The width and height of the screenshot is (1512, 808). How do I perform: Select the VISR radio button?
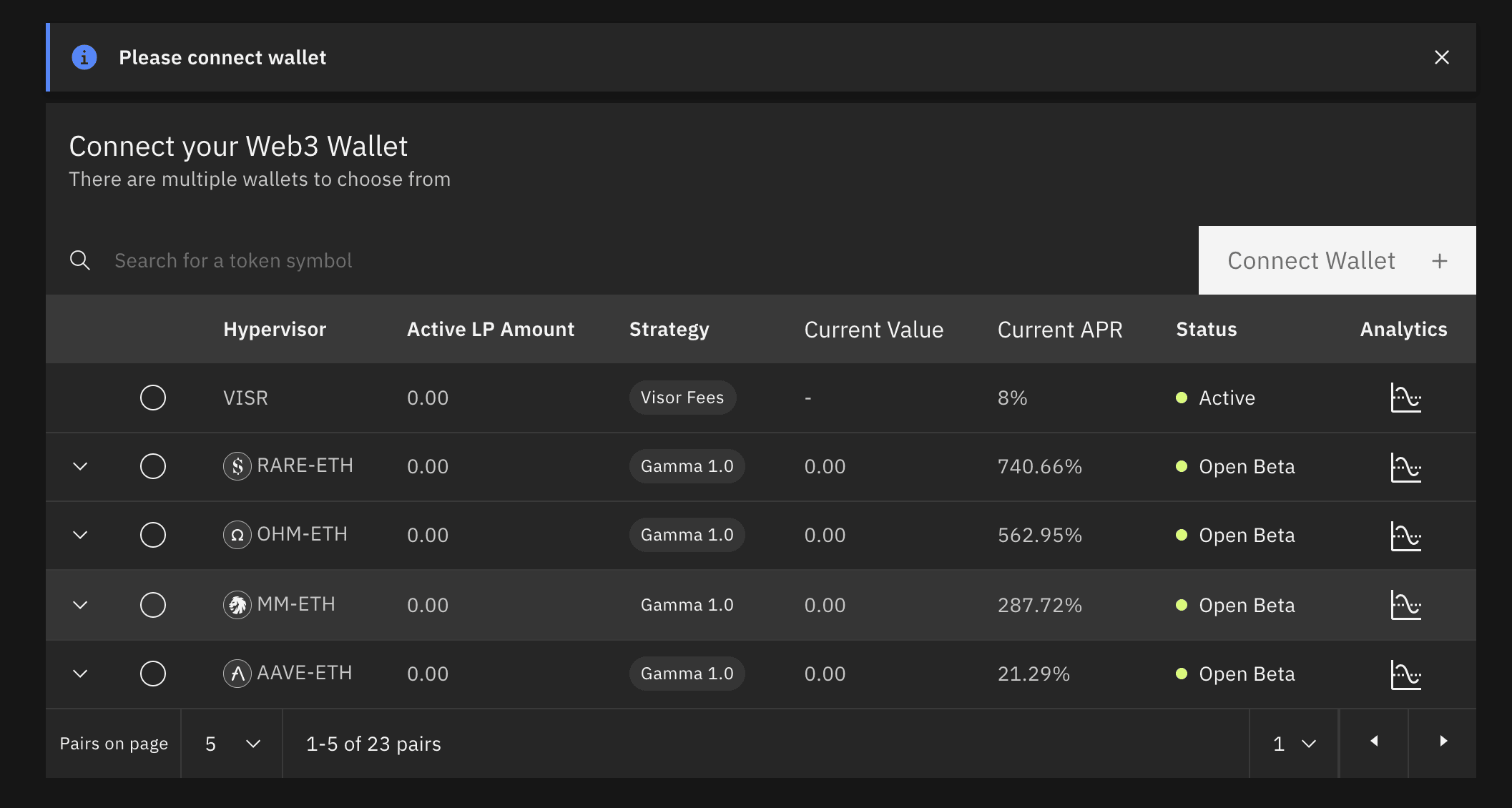pyautogui.click(x=153, y=398)
